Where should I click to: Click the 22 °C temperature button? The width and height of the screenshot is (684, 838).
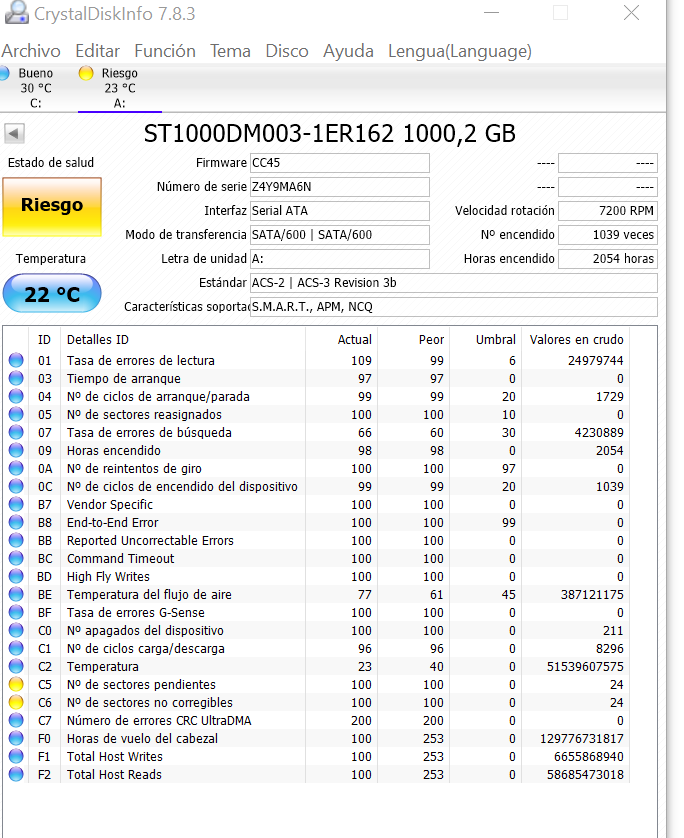[52, 294]
